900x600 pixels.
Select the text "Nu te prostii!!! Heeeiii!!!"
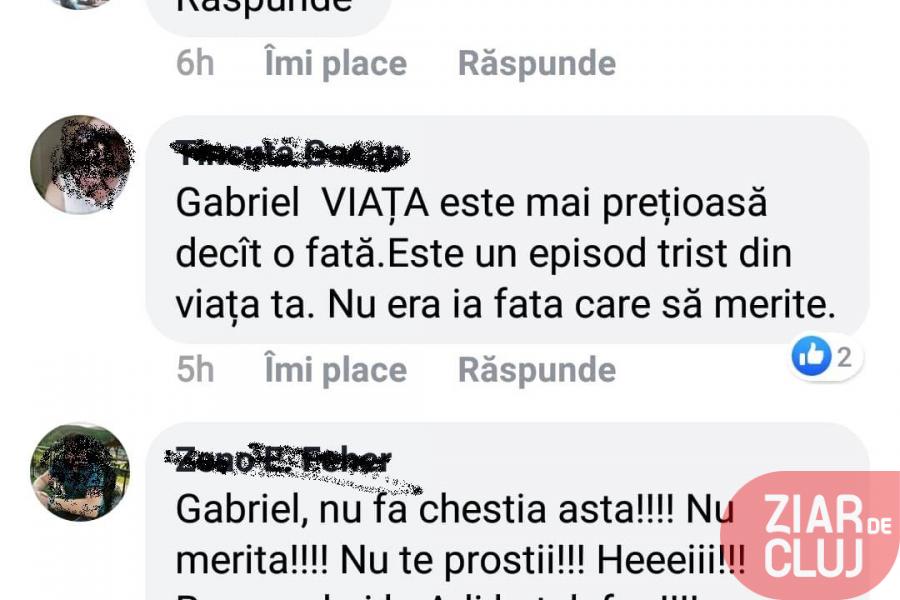[x=543, y=560]
